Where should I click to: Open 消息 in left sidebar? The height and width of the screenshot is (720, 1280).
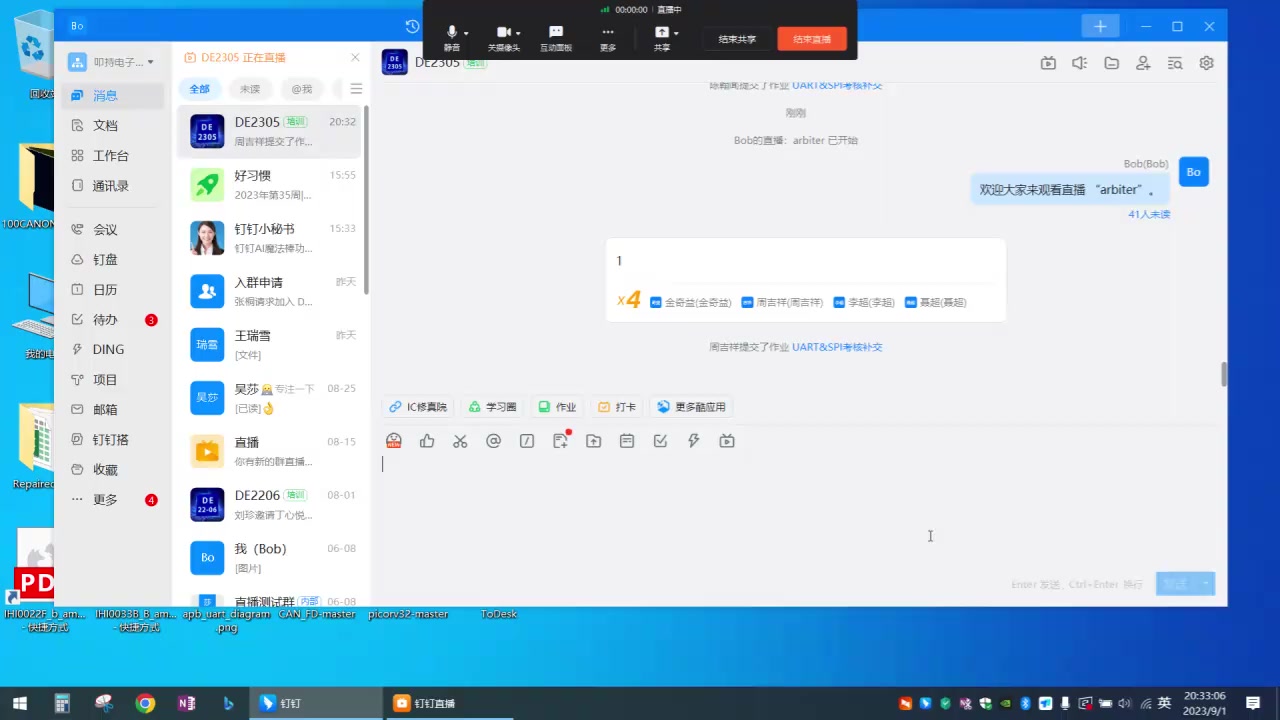point(112,96)
